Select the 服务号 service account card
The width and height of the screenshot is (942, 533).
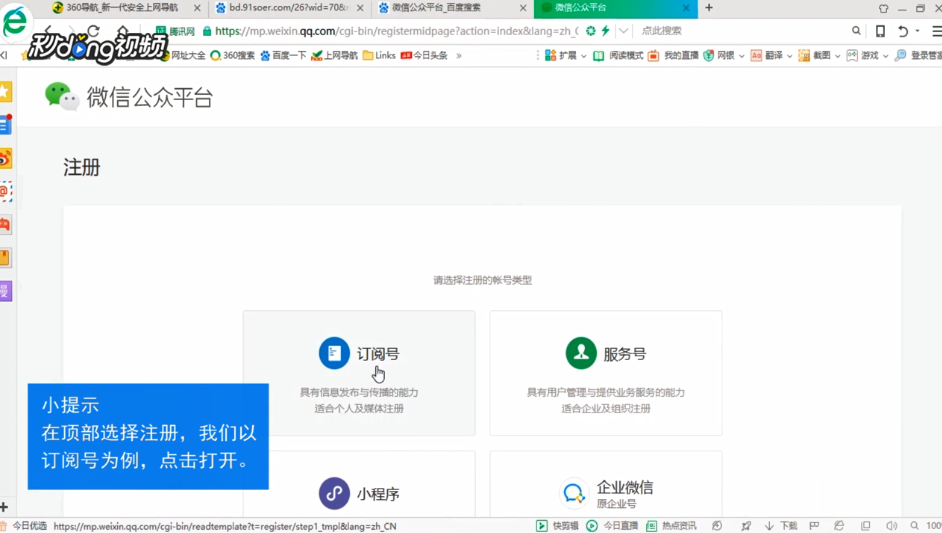(606, 373)
